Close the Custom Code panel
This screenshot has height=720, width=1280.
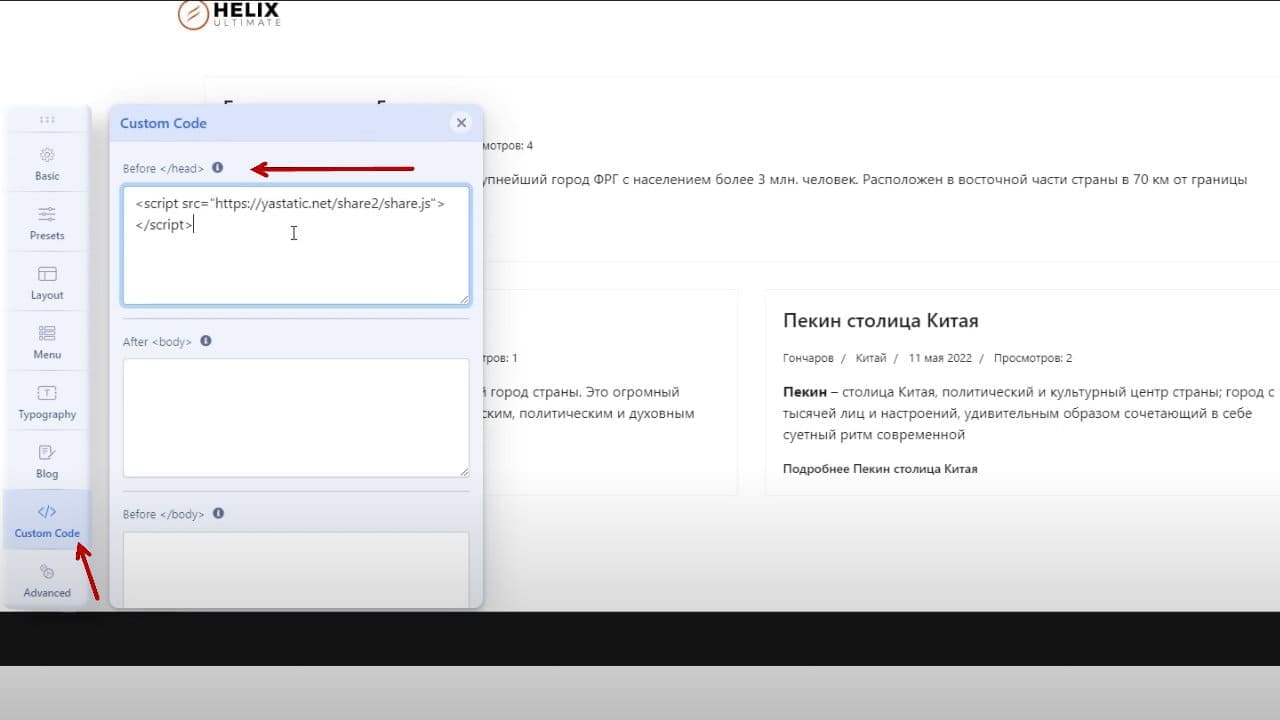461,123
